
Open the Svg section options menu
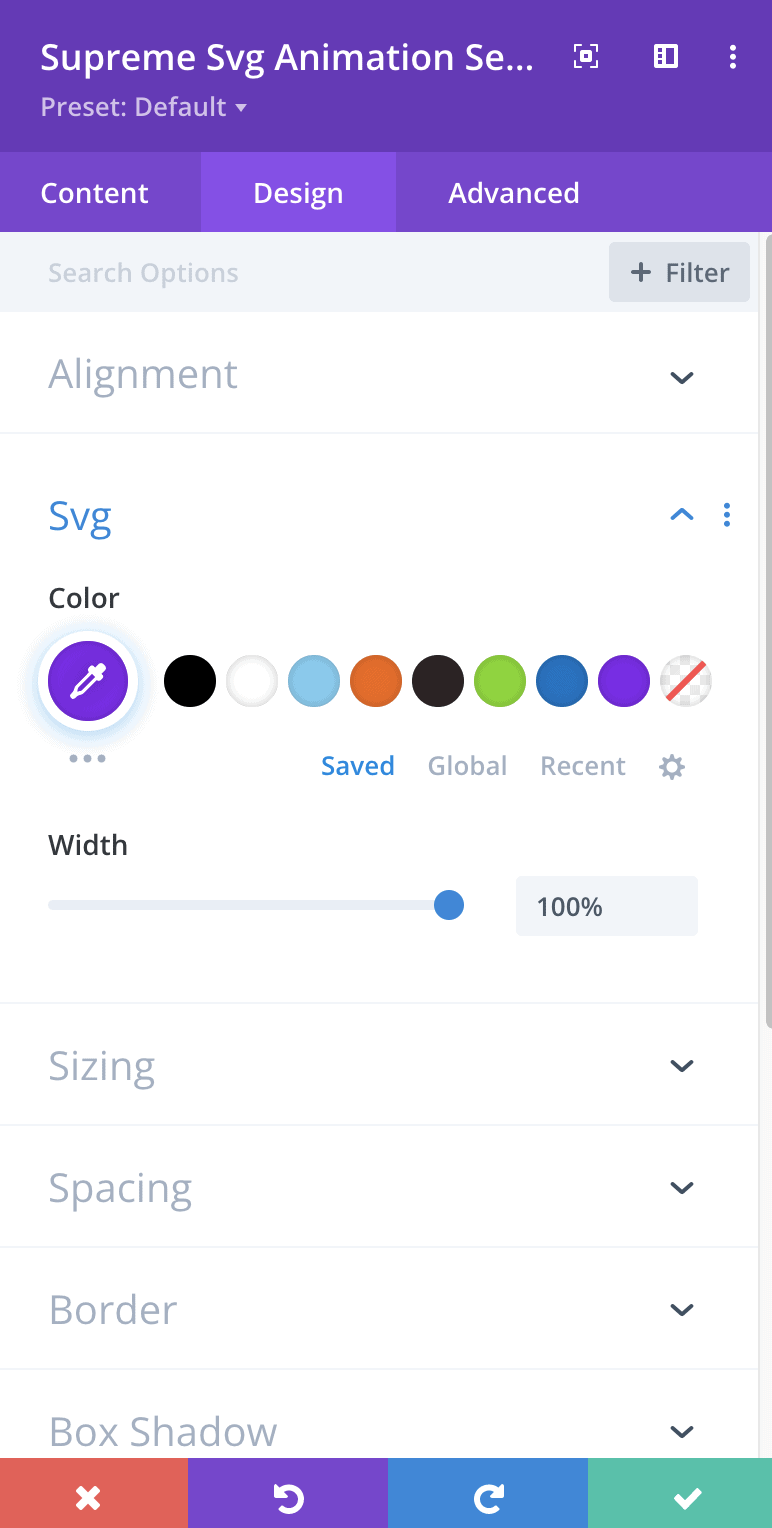click(727, 514)
